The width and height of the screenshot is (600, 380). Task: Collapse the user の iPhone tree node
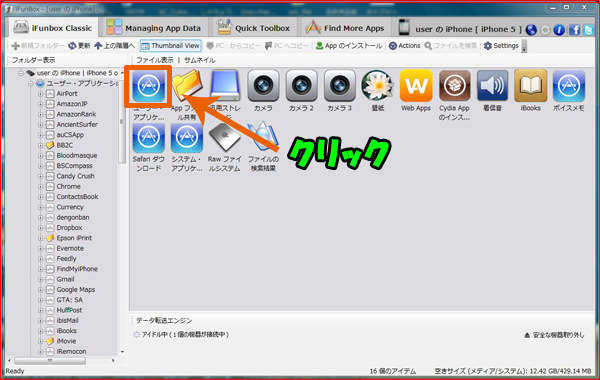pos(21,73)
